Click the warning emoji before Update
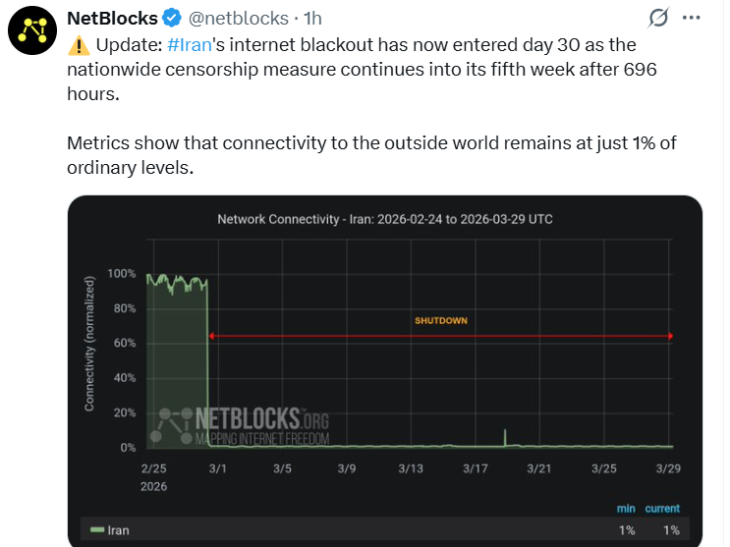Screen dimensions: 730x547 point(78,45)
